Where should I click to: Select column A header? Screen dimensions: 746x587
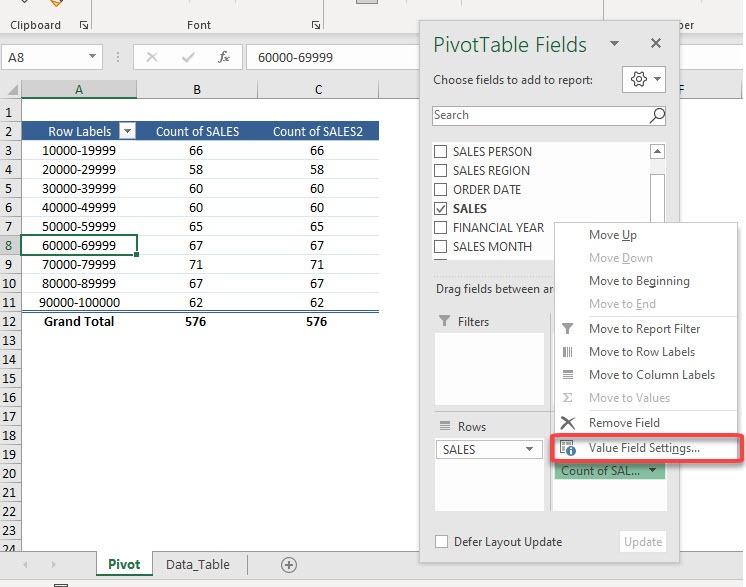tap(79, 89)
